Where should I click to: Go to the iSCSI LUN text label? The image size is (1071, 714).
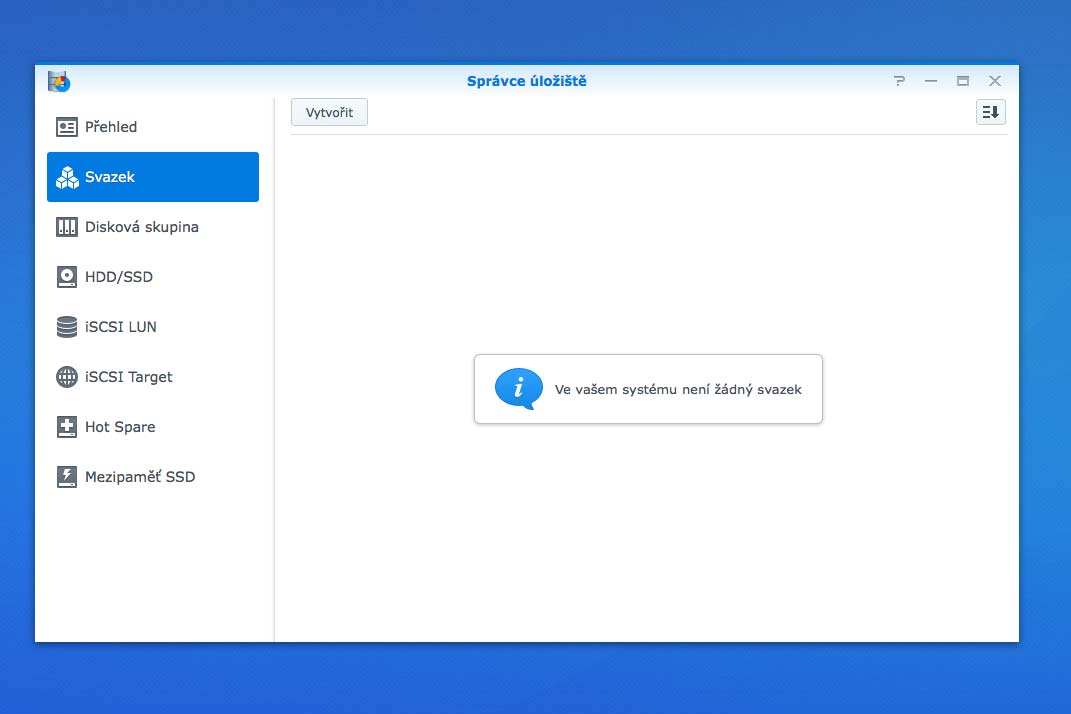[x=121, y=327]
